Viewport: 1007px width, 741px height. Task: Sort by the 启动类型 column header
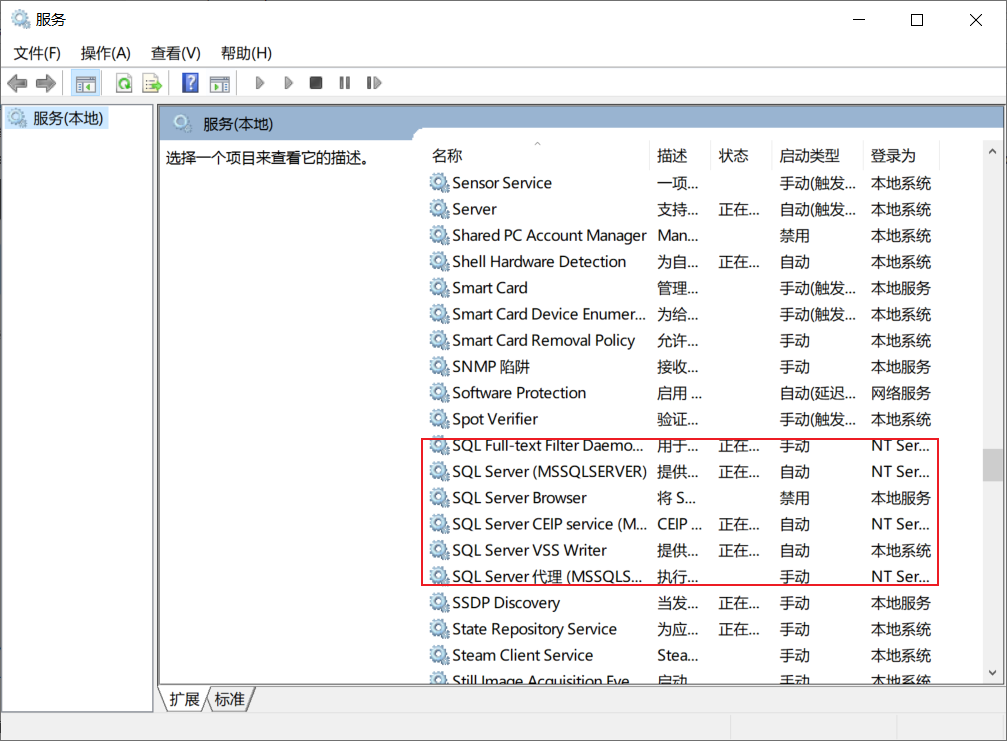[x=817, y=156]
